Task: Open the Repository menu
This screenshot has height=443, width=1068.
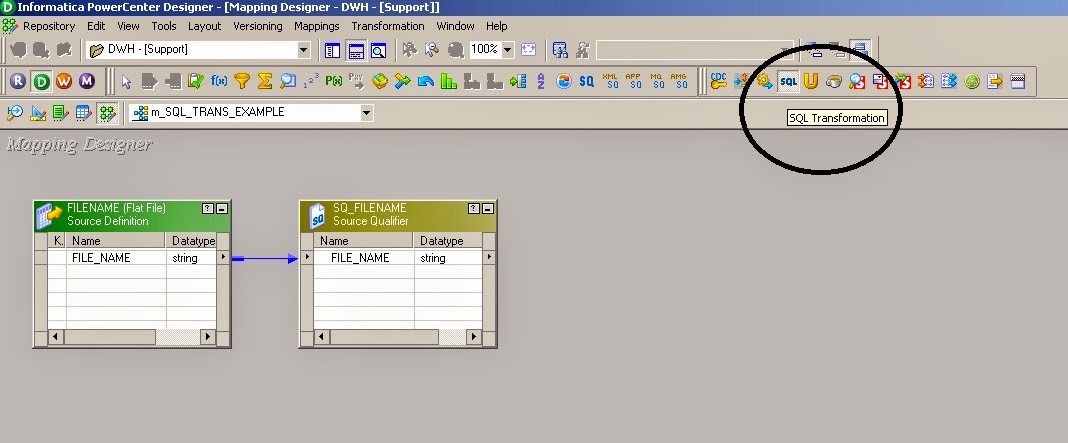Action: (49, 26)
